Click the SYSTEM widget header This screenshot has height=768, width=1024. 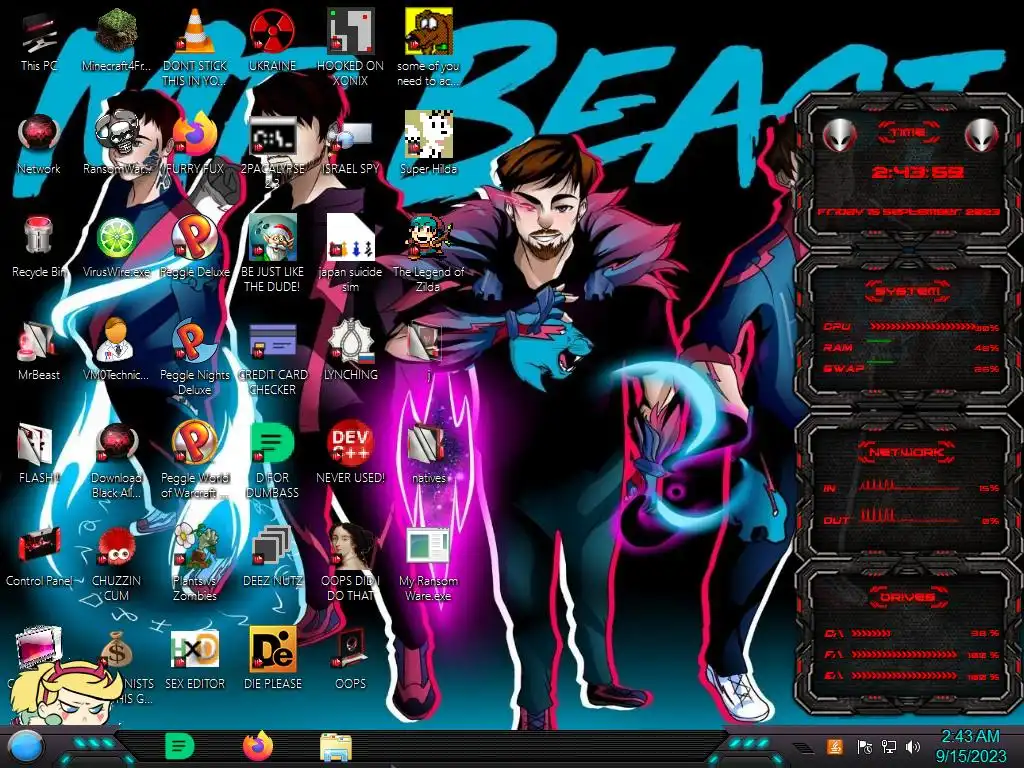[x=908, y=291]
